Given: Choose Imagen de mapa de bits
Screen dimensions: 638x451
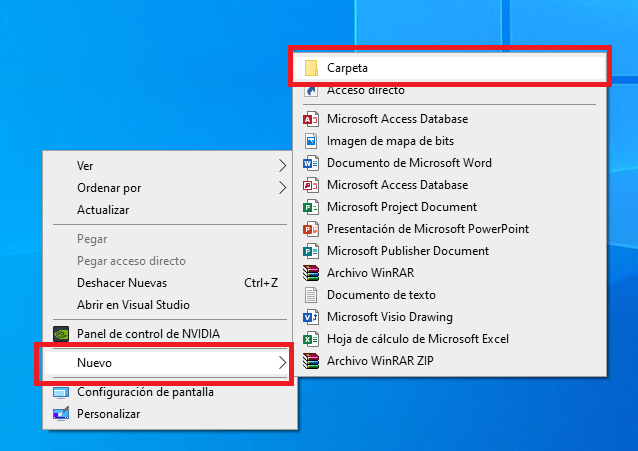Looking at the screenshot, I should click(x=390, y=141).
